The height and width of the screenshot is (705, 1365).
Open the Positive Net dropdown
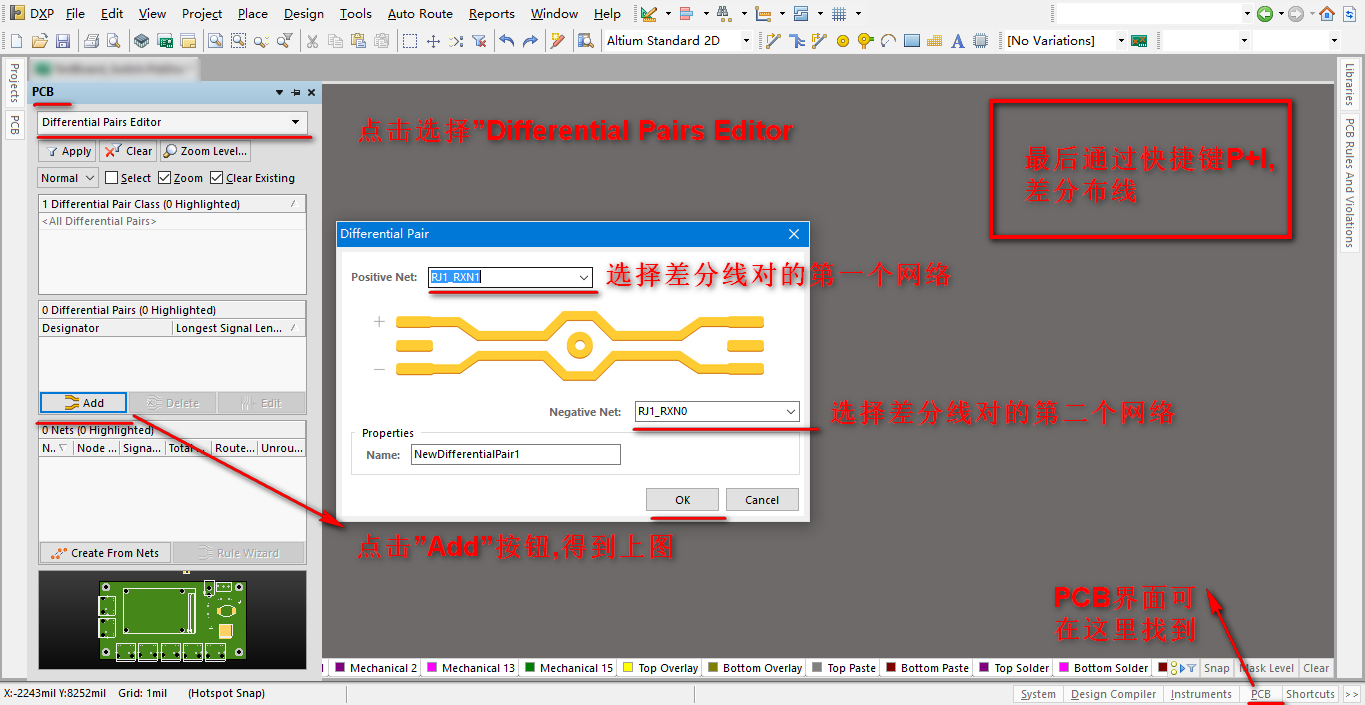[x=584, y=277]
